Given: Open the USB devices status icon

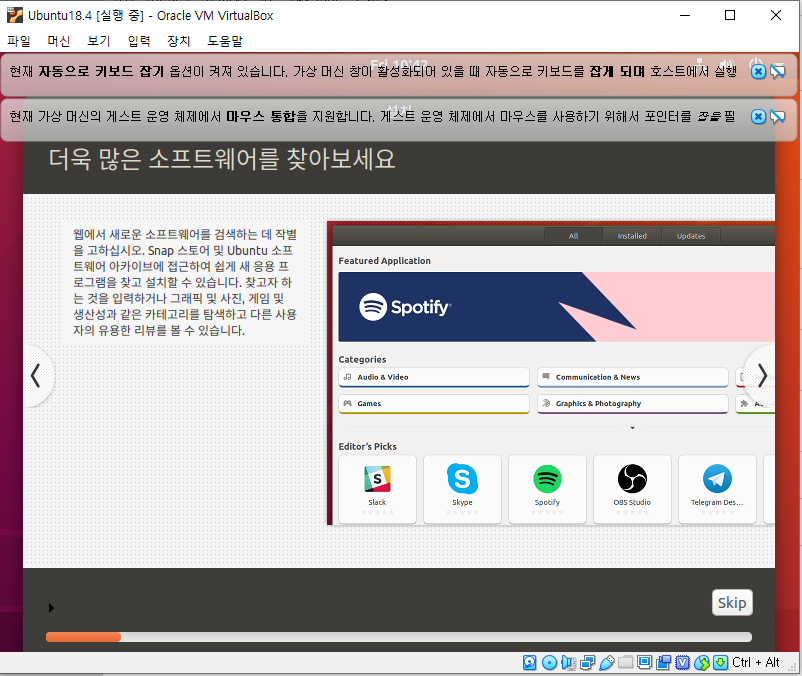Looking at the screenshot, I should (607, 663).
